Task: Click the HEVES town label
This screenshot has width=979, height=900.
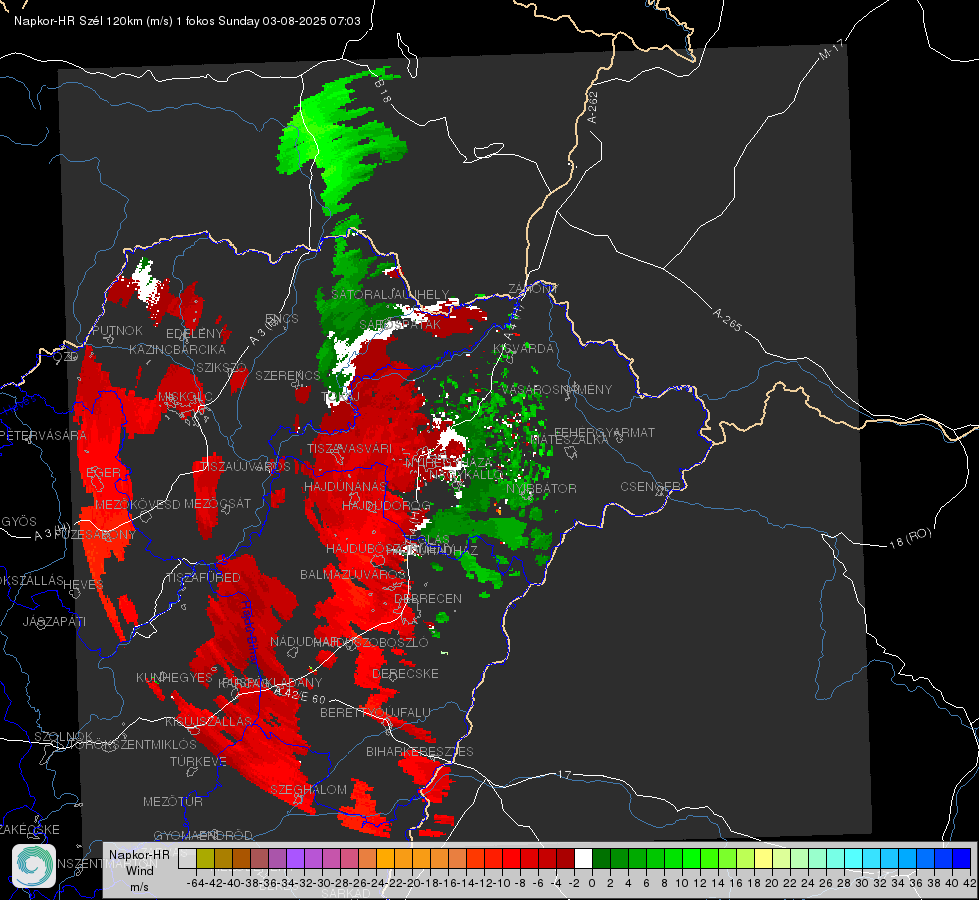Action: (x=83, y=585)
